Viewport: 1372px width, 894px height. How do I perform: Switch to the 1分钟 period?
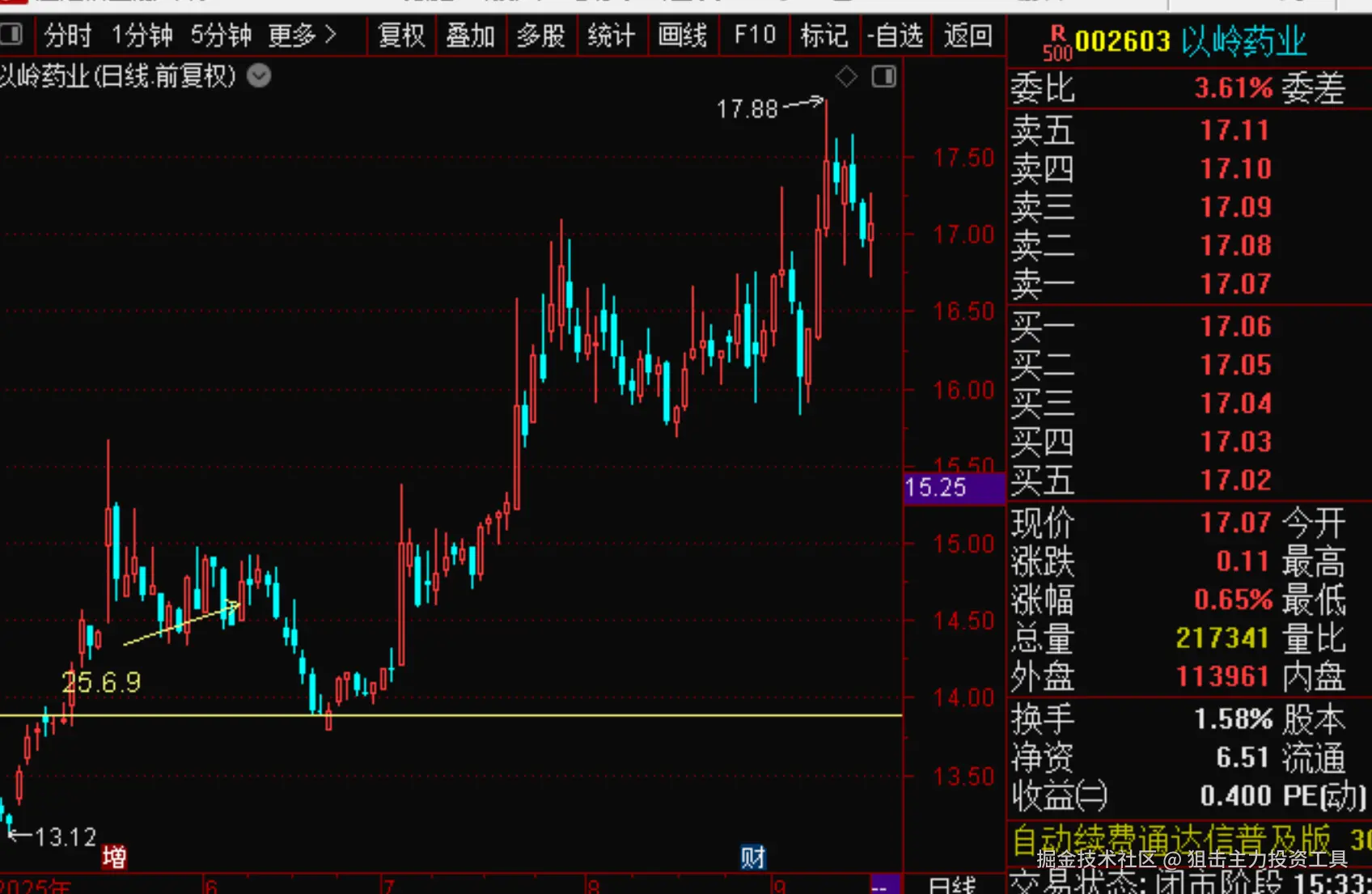(142, 36)
